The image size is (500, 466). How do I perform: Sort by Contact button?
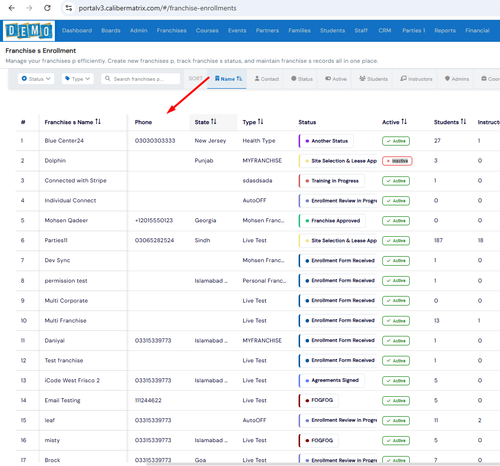click(267, 79)
